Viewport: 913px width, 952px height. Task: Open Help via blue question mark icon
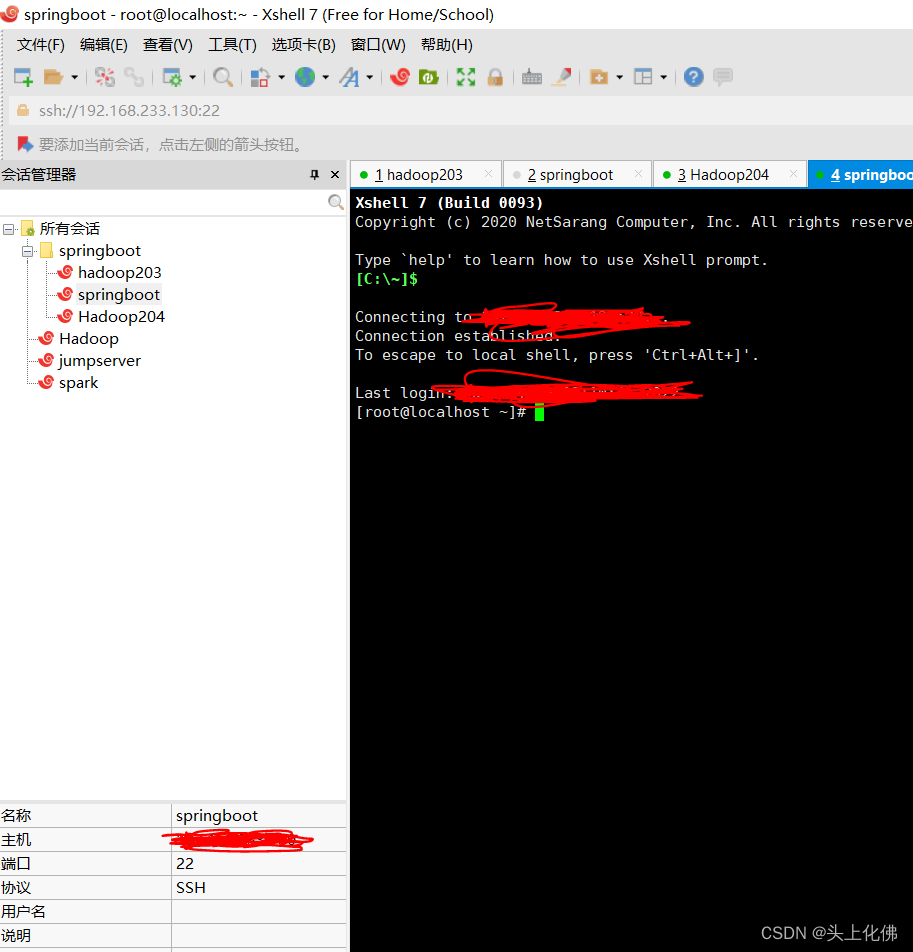[x=693, y=77]
